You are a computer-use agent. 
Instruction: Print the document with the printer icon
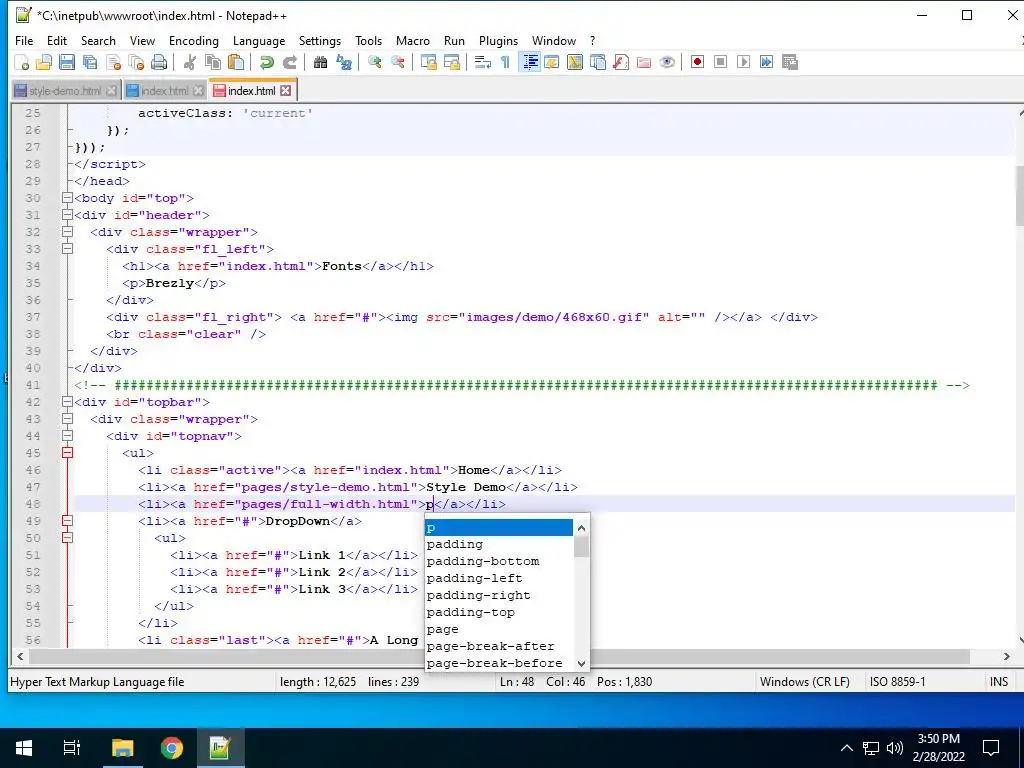click(x=159, y=62)
